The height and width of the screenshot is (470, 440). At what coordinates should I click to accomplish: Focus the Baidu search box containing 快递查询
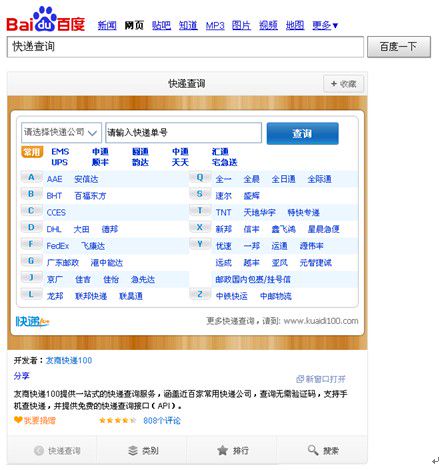pos(185,47)
